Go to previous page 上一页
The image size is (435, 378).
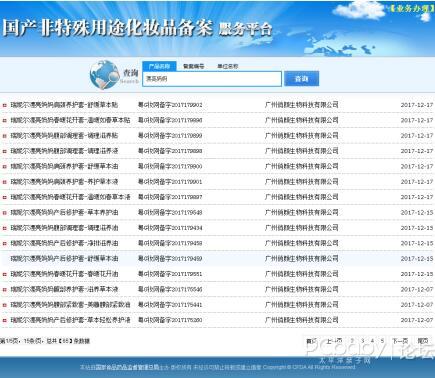tap(334, 341)
